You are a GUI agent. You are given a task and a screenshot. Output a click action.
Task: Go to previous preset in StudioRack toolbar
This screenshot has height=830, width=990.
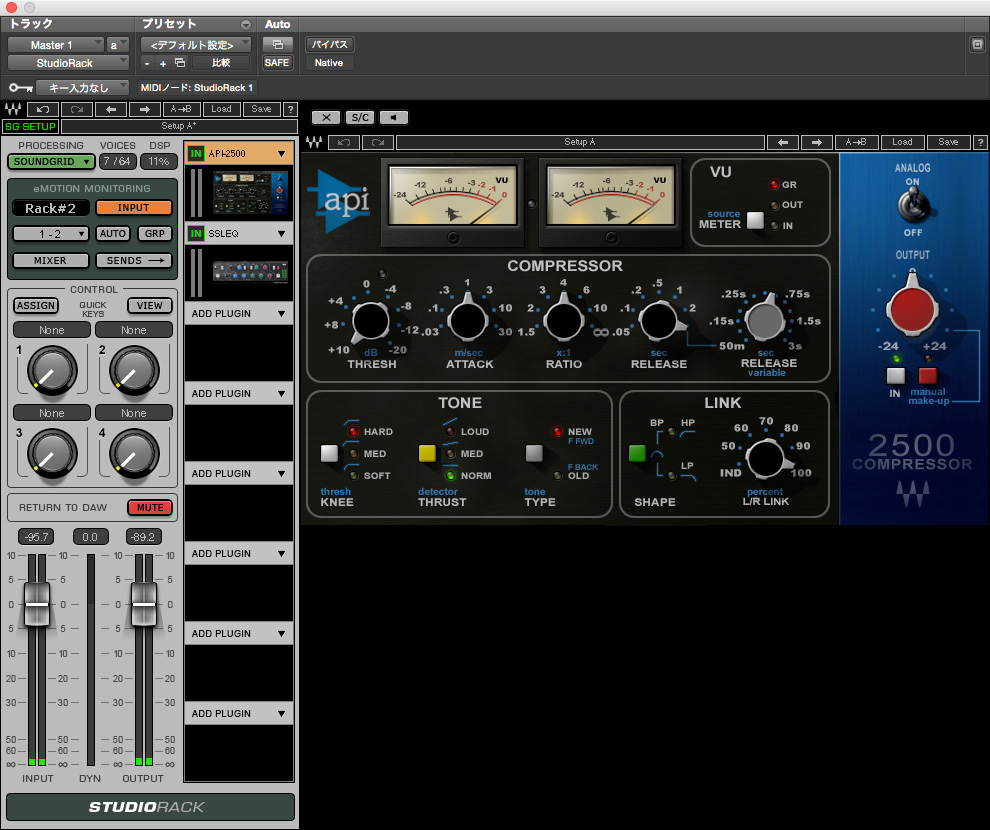tap(111, 109)
